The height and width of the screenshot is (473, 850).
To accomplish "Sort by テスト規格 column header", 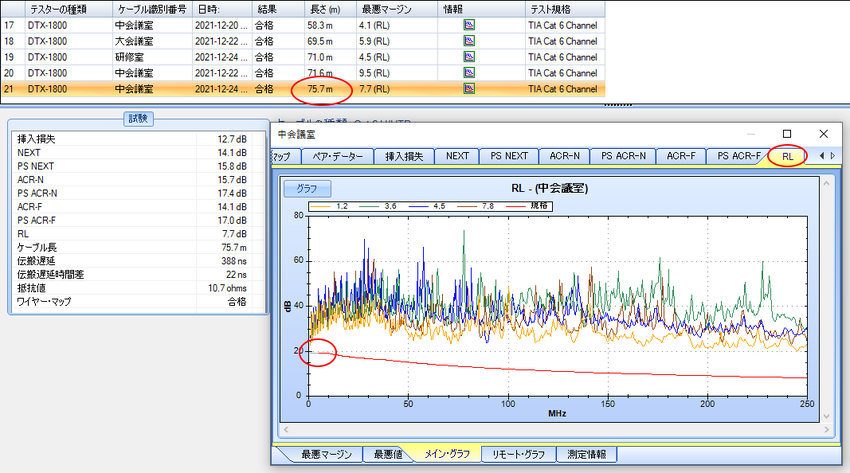I will point(565,9).
